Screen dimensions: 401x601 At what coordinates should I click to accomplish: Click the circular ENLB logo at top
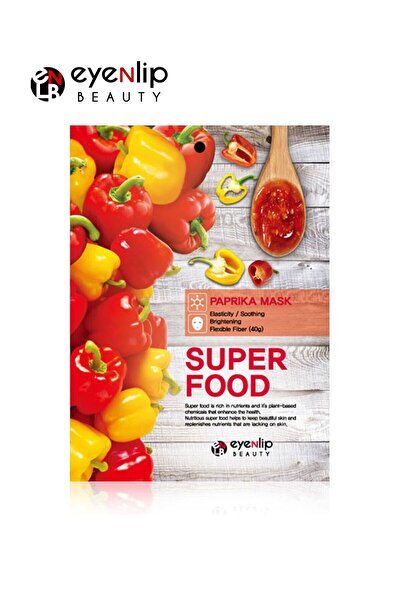(48, 84)
